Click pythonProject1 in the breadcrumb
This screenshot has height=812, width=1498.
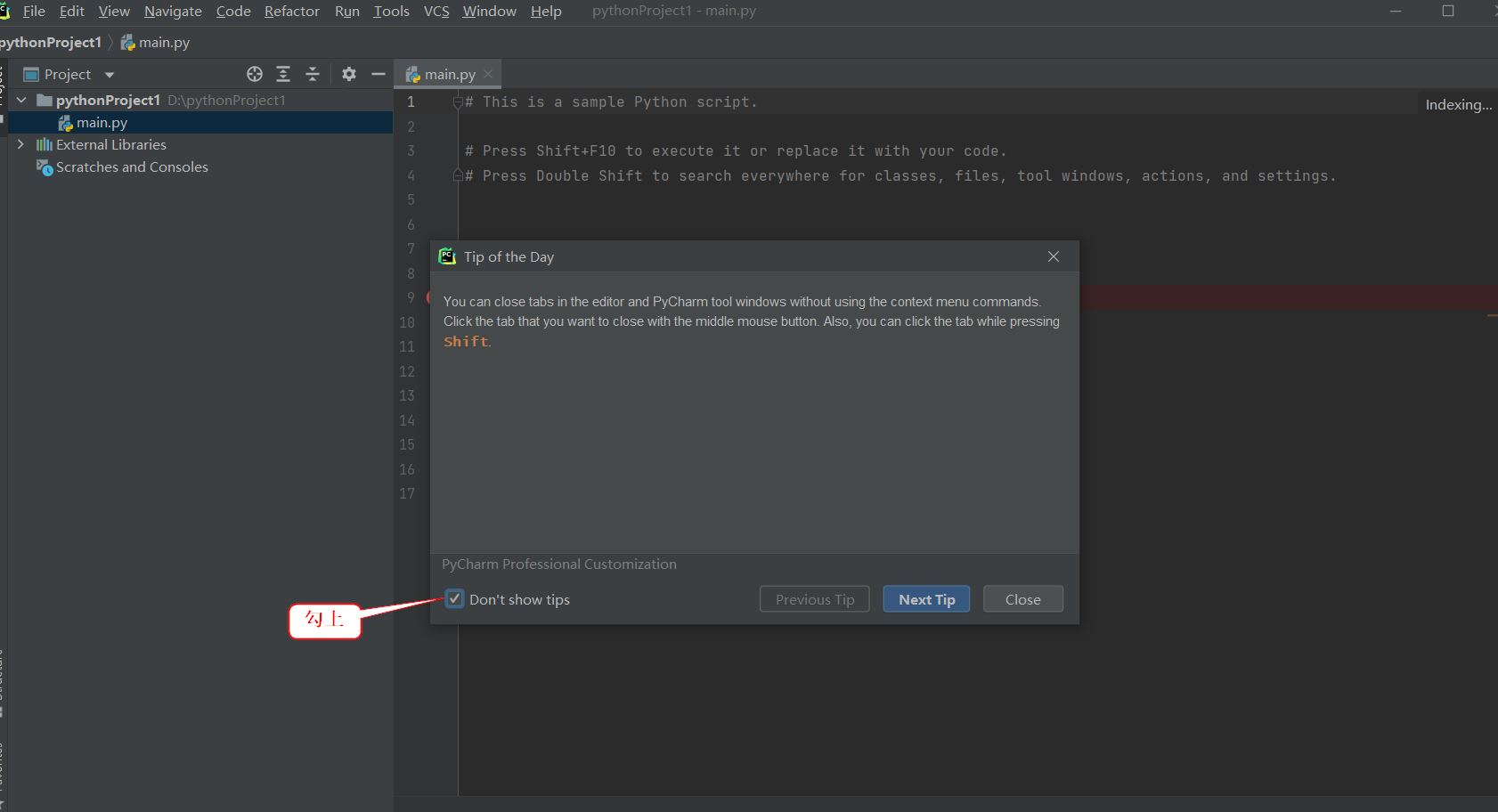(51, 42)
